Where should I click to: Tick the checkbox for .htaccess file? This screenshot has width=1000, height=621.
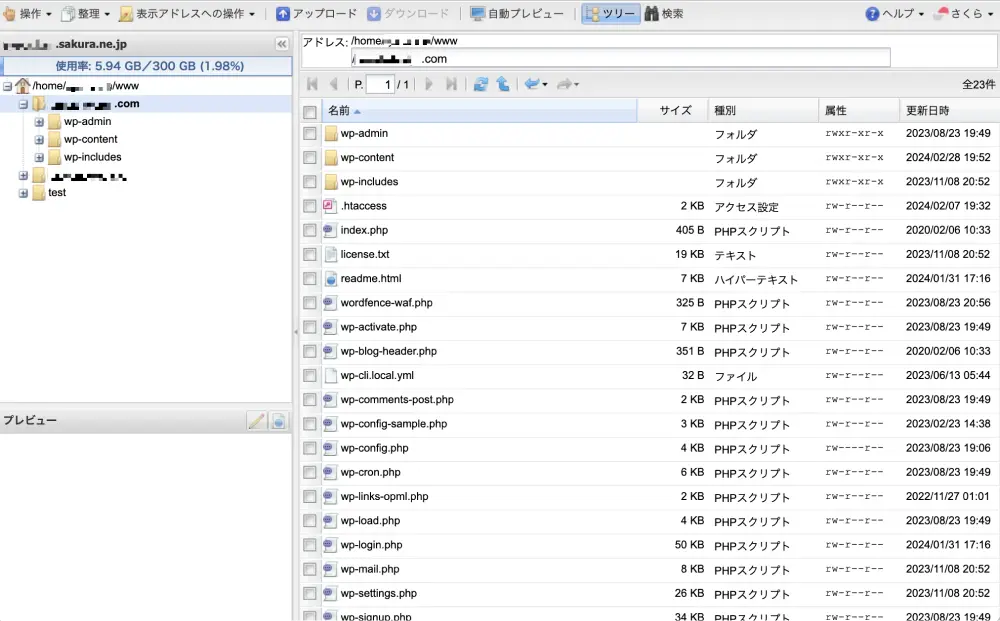pyautogui.click(x=310, y=206)
